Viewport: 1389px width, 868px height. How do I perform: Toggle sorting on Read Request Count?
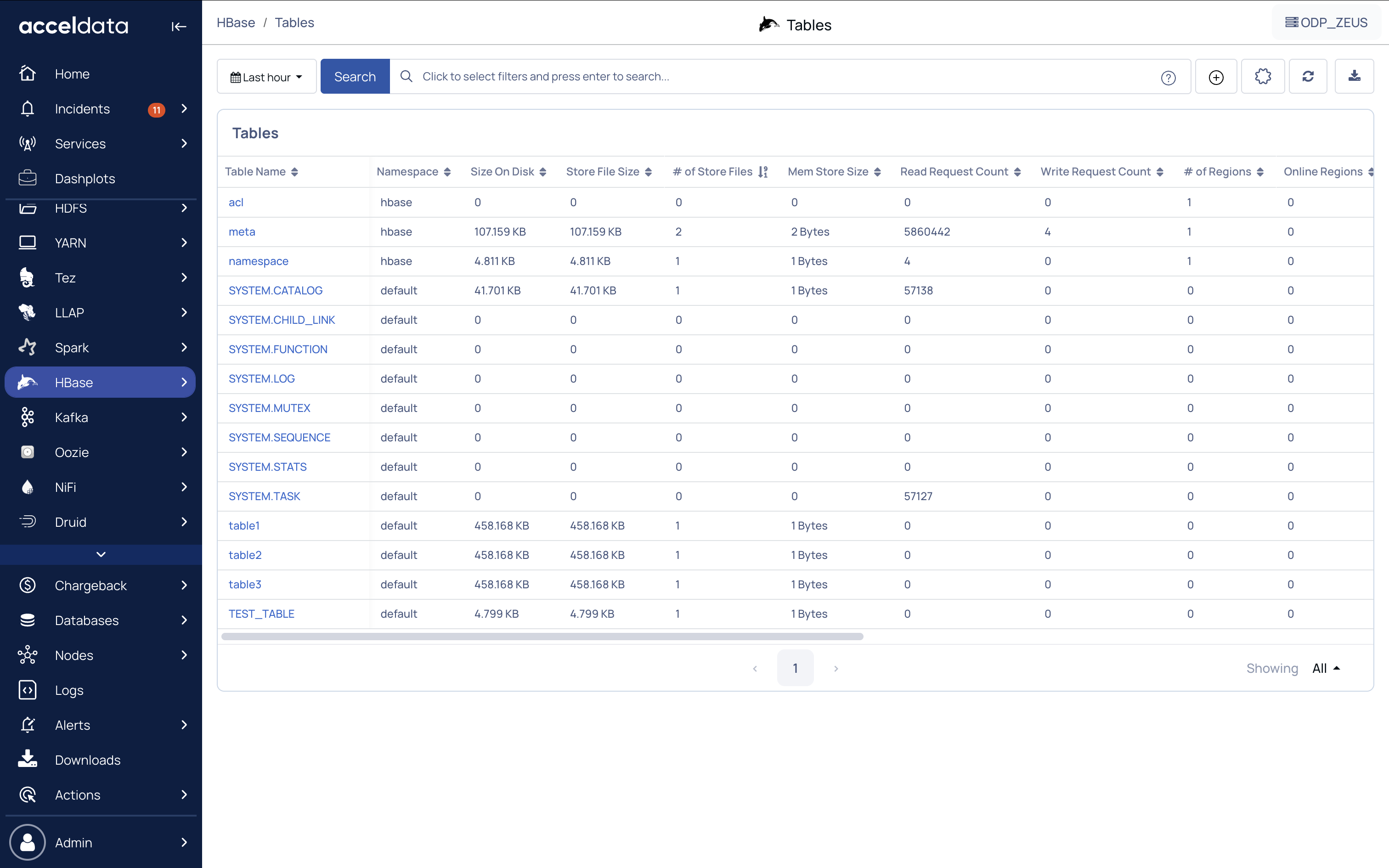click(1017, 172)
